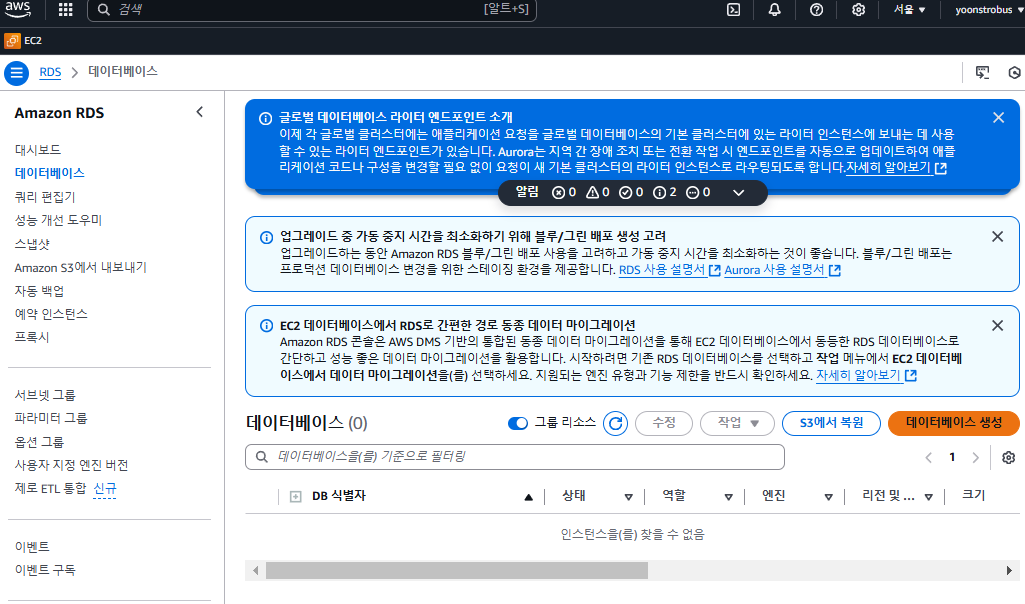
Task: Open the 서울 region dropdown
Action: (910, 10)
